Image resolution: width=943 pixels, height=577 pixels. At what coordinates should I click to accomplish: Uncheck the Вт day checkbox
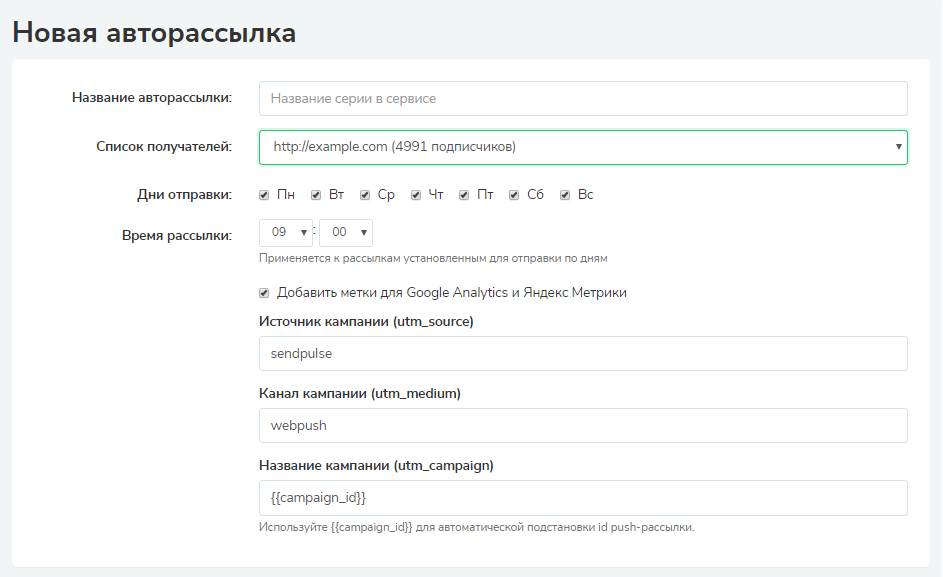pyautogui.click(x=316, y=195)
